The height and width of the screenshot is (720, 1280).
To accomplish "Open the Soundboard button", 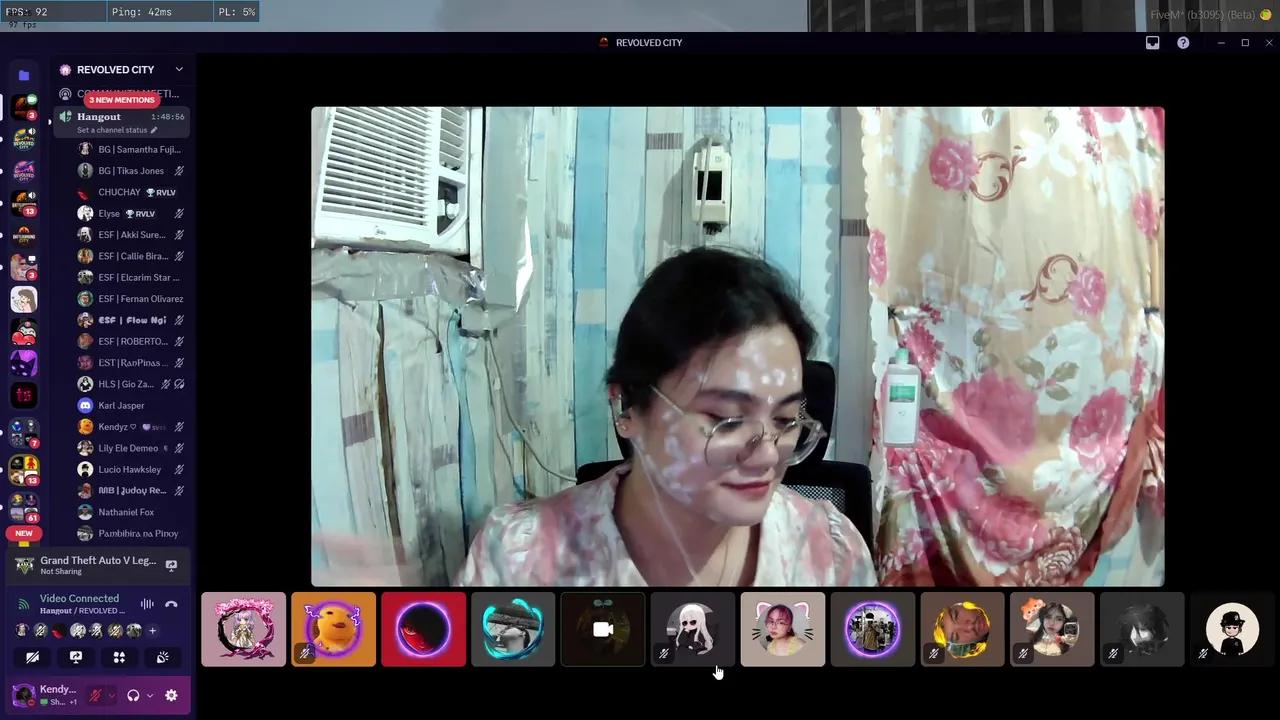I will click(162, 657).
